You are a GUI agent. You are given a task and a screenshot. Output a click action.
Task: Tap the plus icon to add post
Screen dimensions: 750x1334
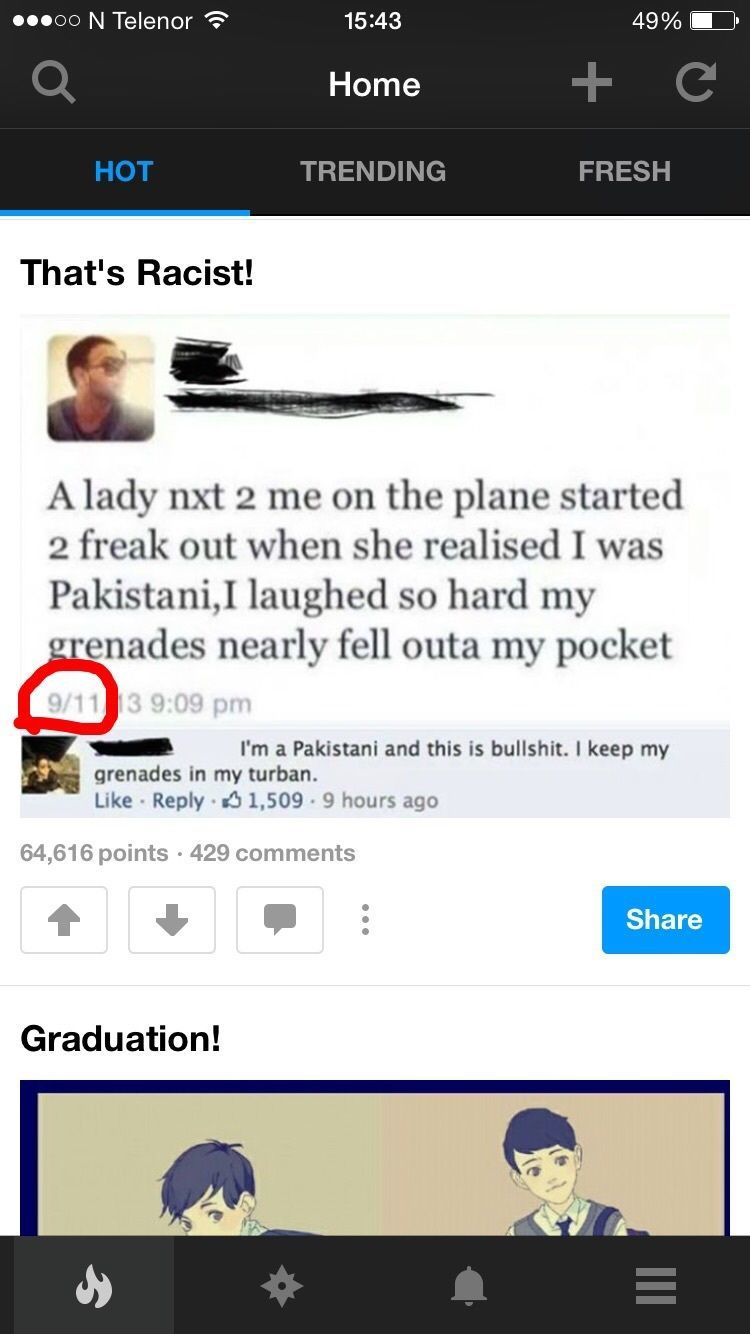[x=591, y=82]
